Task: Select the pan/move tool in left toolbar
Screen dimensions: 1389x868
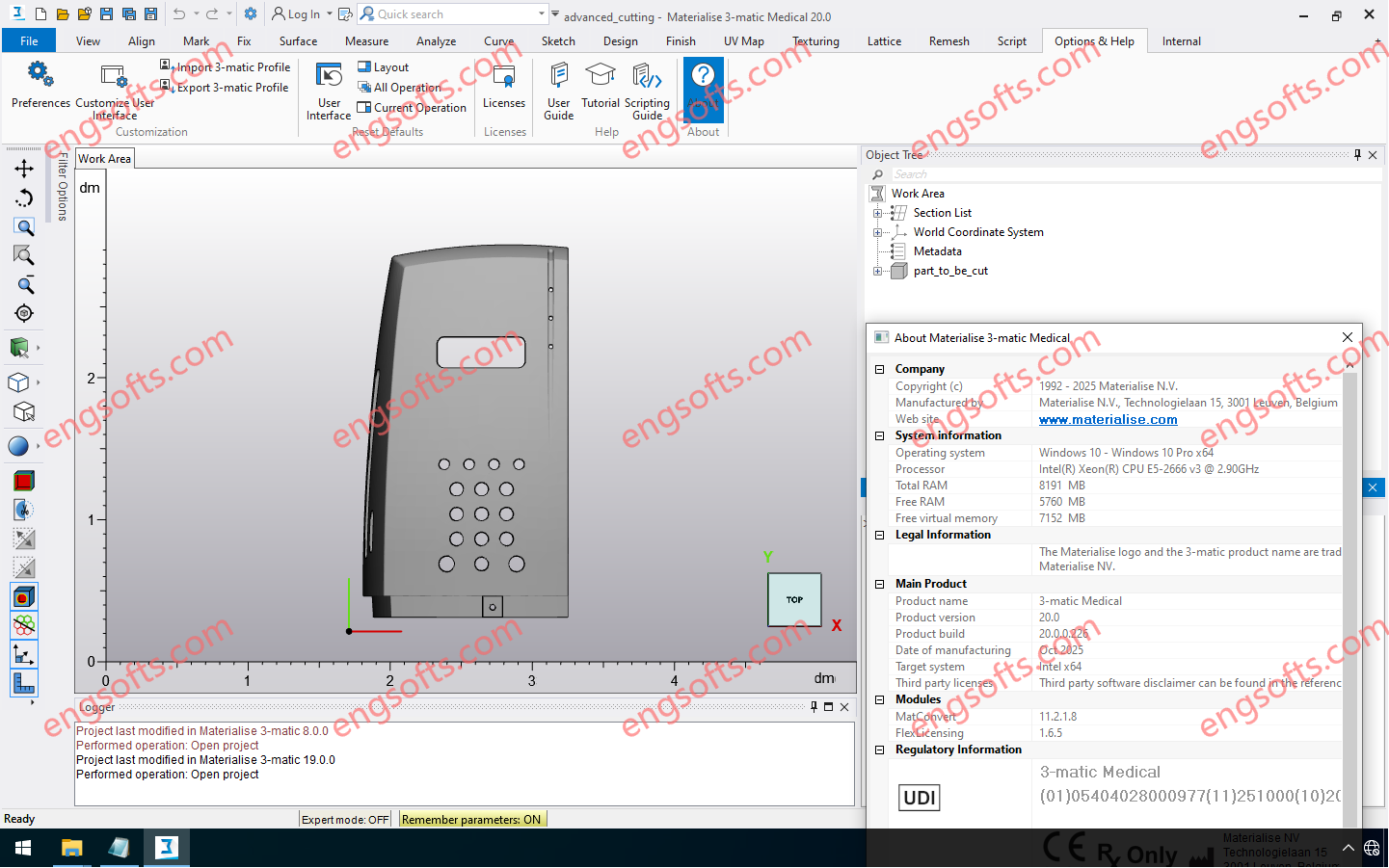Action: pos(24,169)
